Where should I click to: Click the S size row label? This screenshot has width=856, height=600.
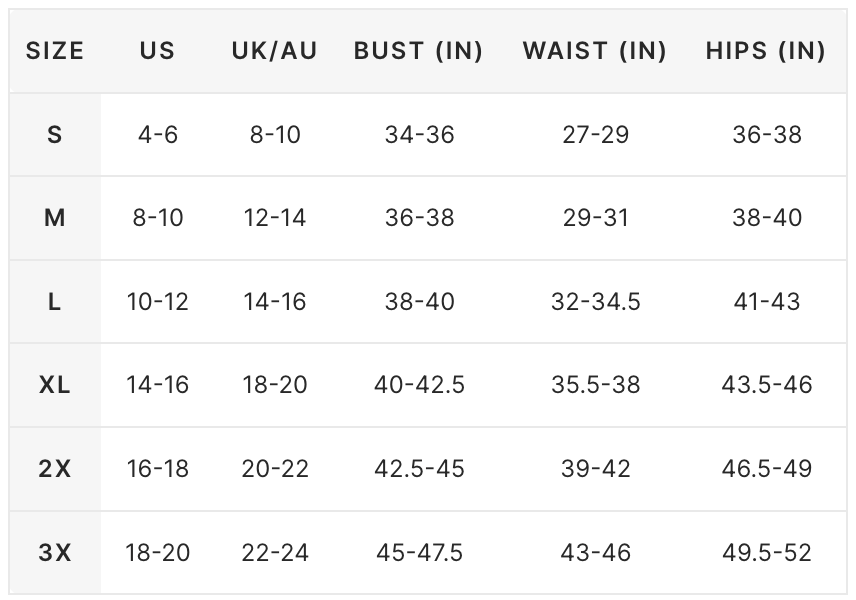pos(55,134)
